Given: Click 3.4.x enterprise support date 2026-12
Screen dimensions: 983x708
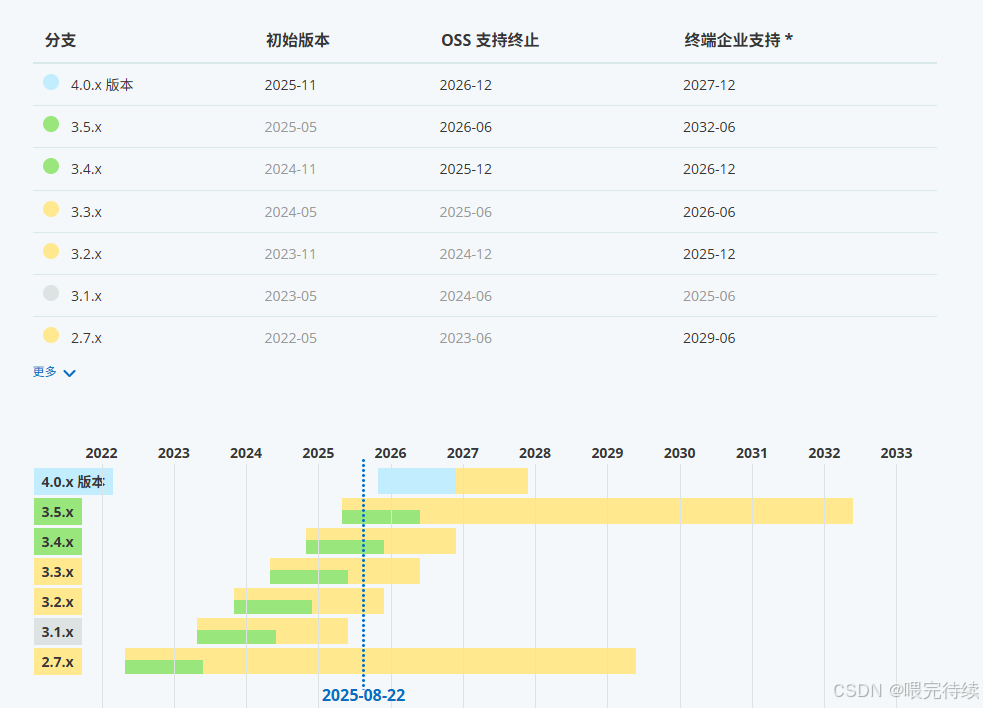Looking at the screenshot, I should (x=709, y=169).
